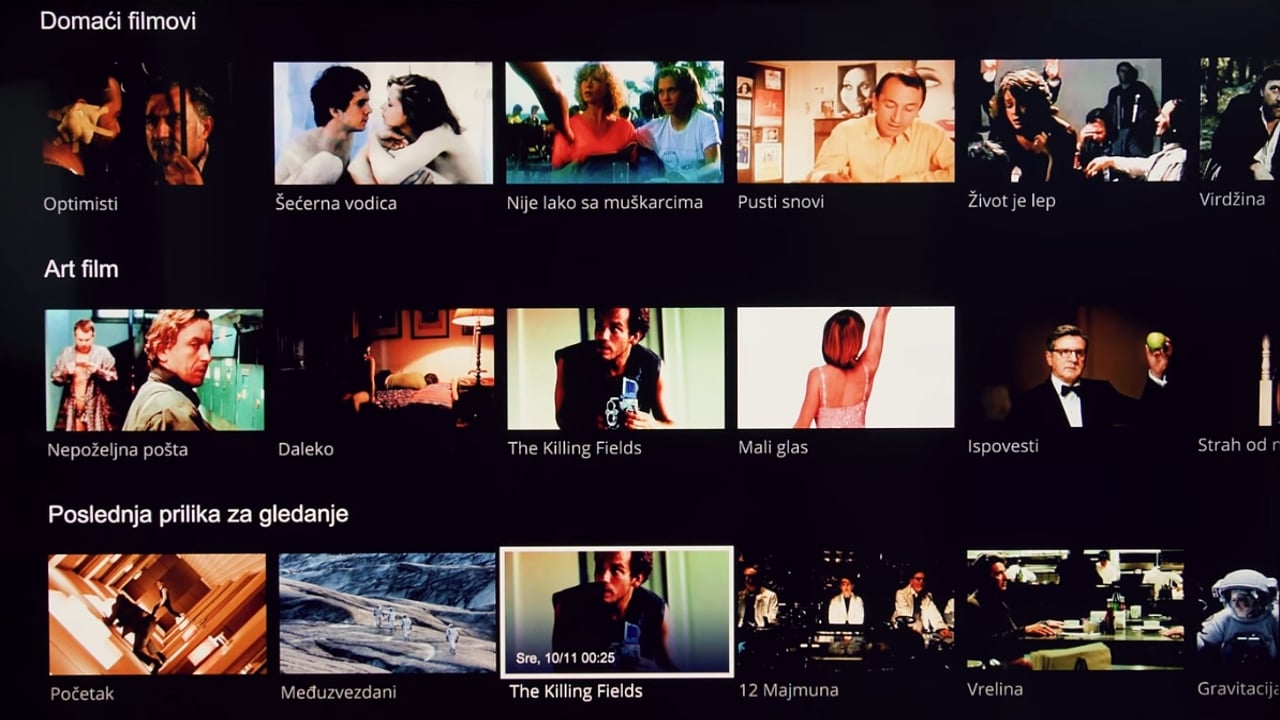Select the "Strah od" truncated title

[1239, 445]
